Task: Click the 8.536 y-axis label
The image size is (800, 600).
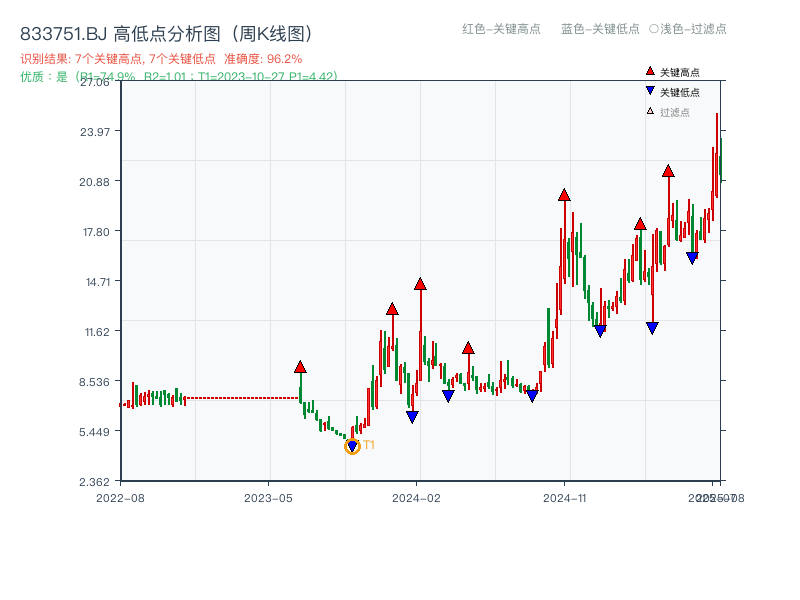Action: pyautogui.click(x=94, y=382)
